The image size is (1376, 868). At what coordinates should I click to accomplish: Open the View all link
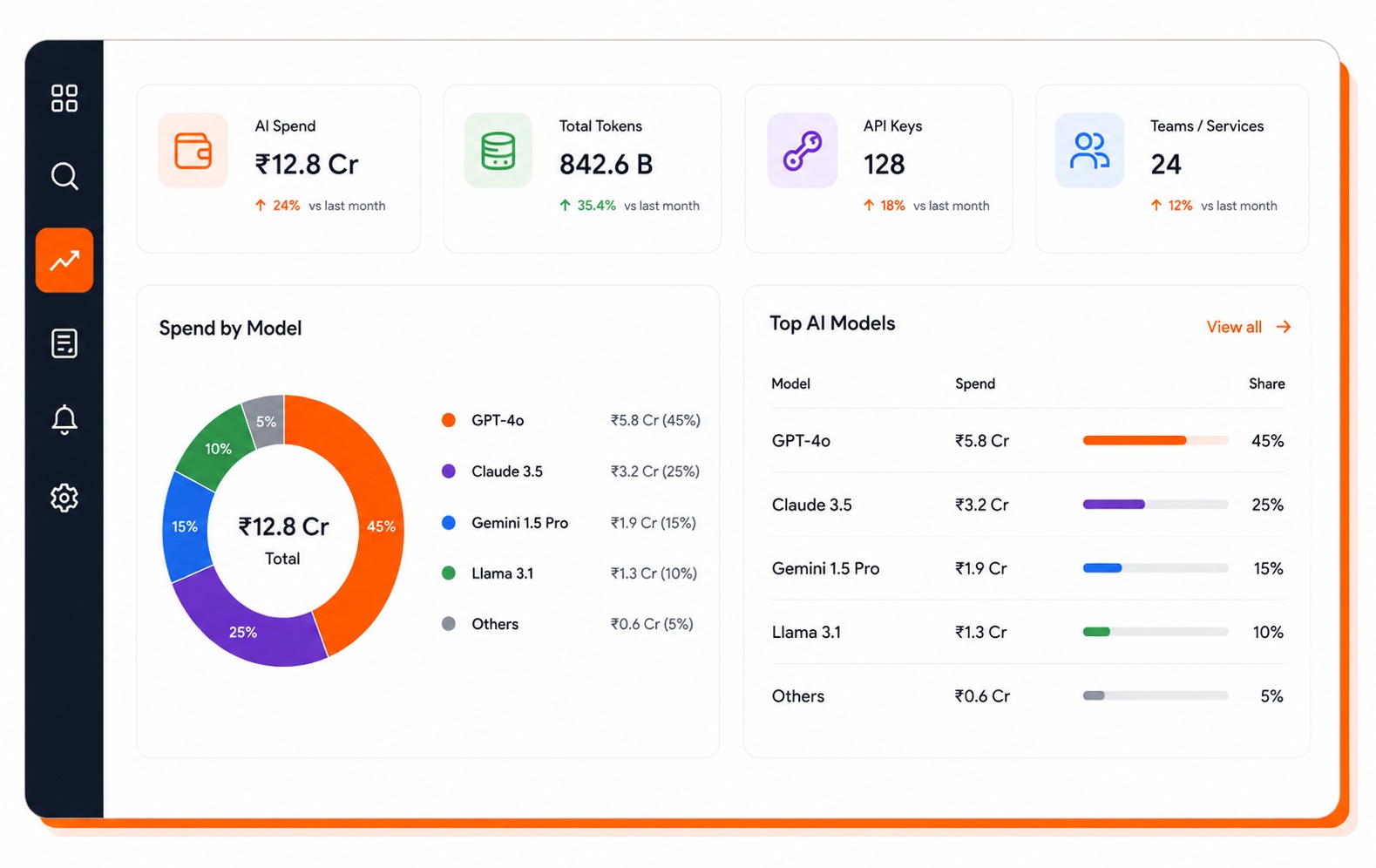[1234, 327]
